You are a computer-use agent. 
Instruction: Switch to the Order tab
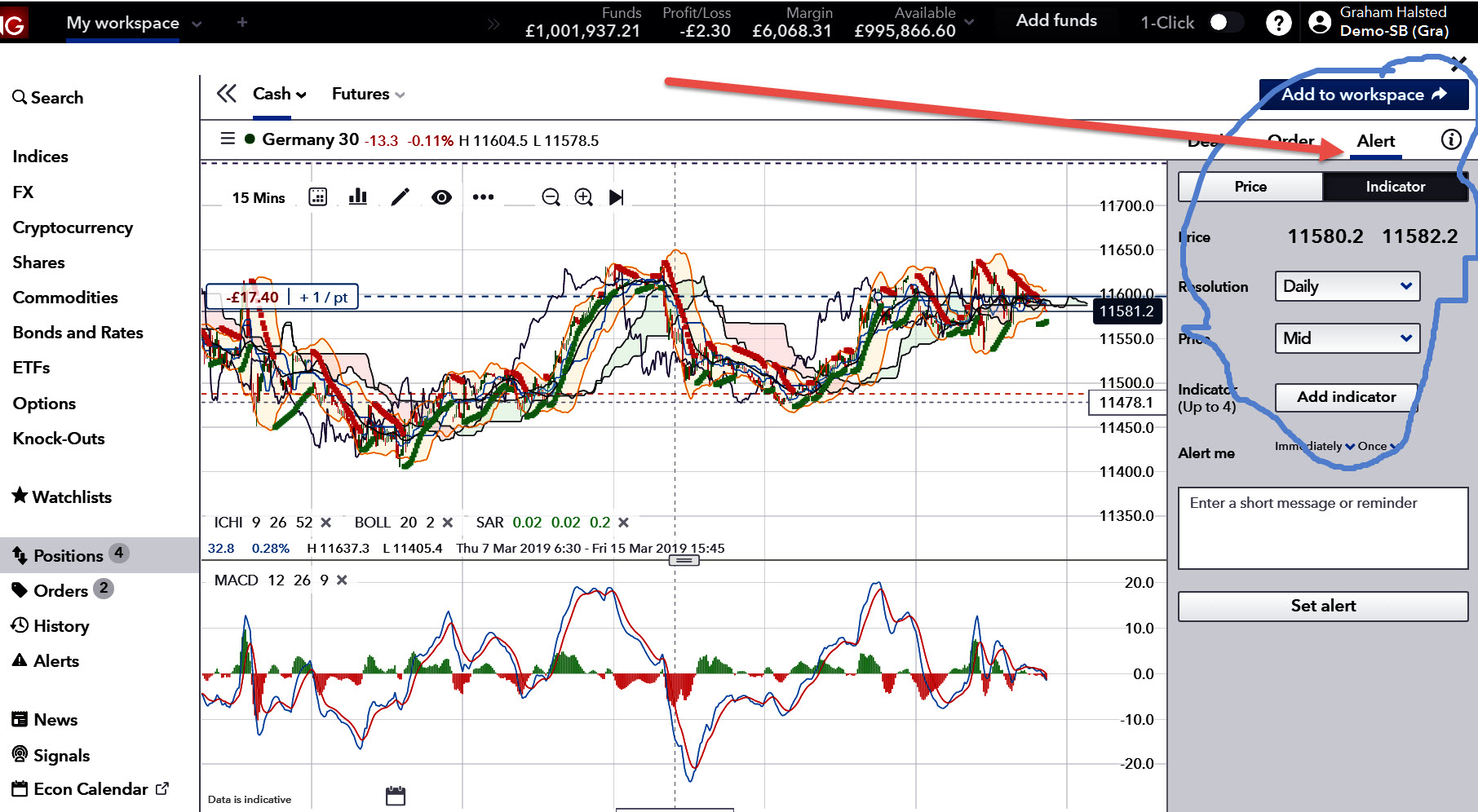[x=1290, y=141]
